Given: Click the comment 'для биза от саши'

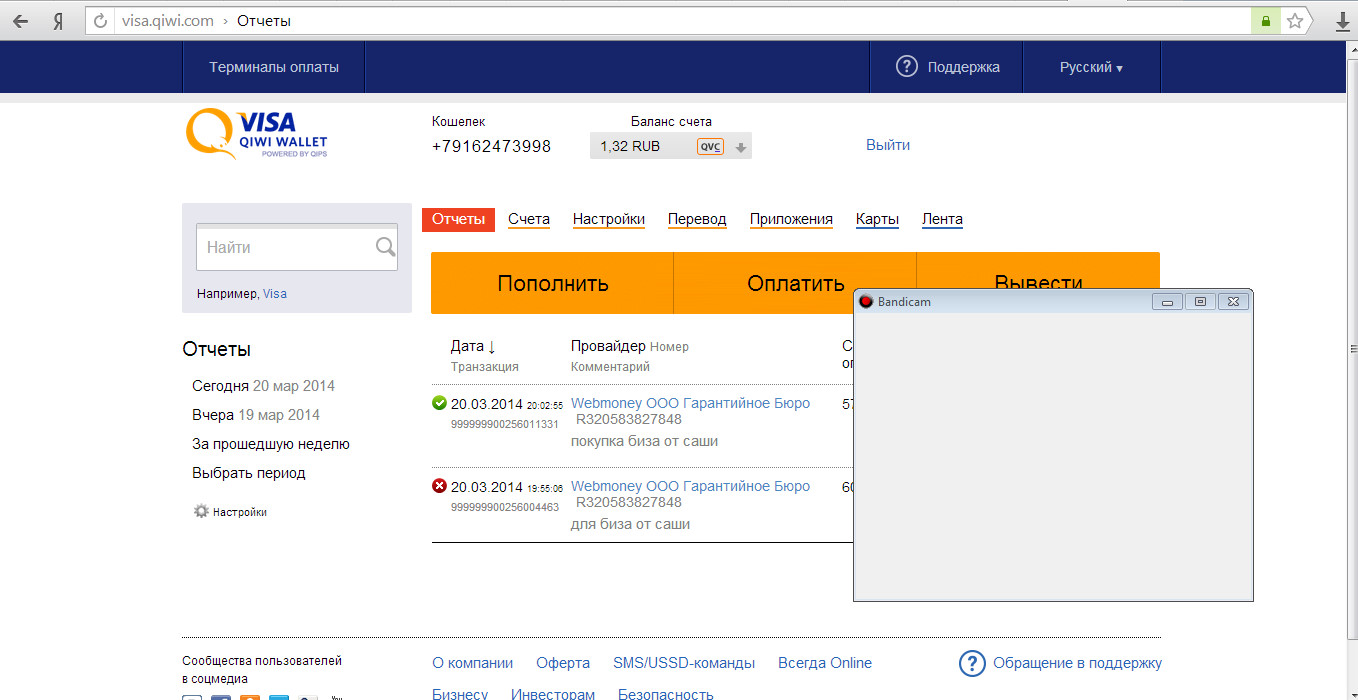Looking at the screenshot, I should pos(630,524).
